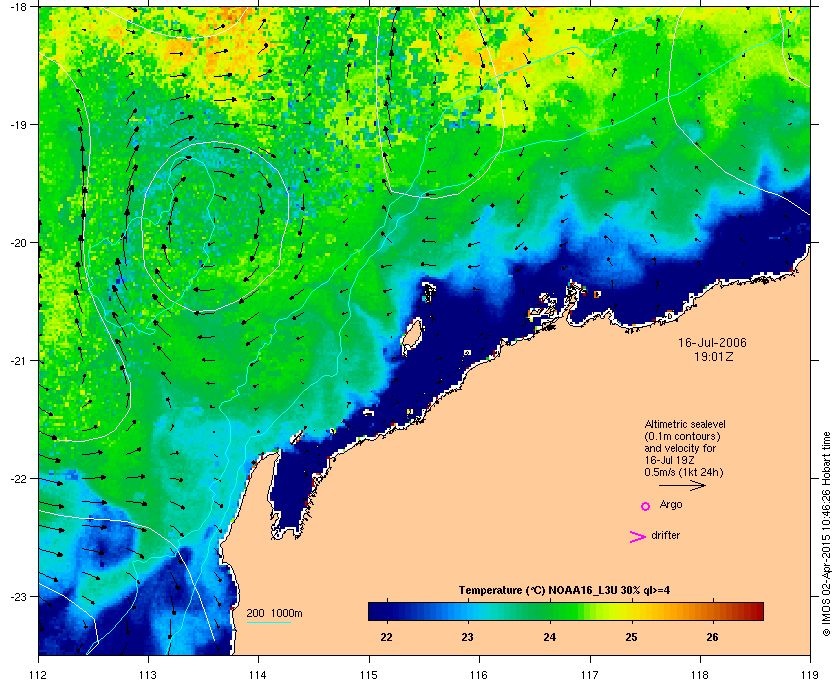The width and height of the screenshot is (840, 680).
Task: Click the 'Argo' legend label
Action: [x=671, y=505]
